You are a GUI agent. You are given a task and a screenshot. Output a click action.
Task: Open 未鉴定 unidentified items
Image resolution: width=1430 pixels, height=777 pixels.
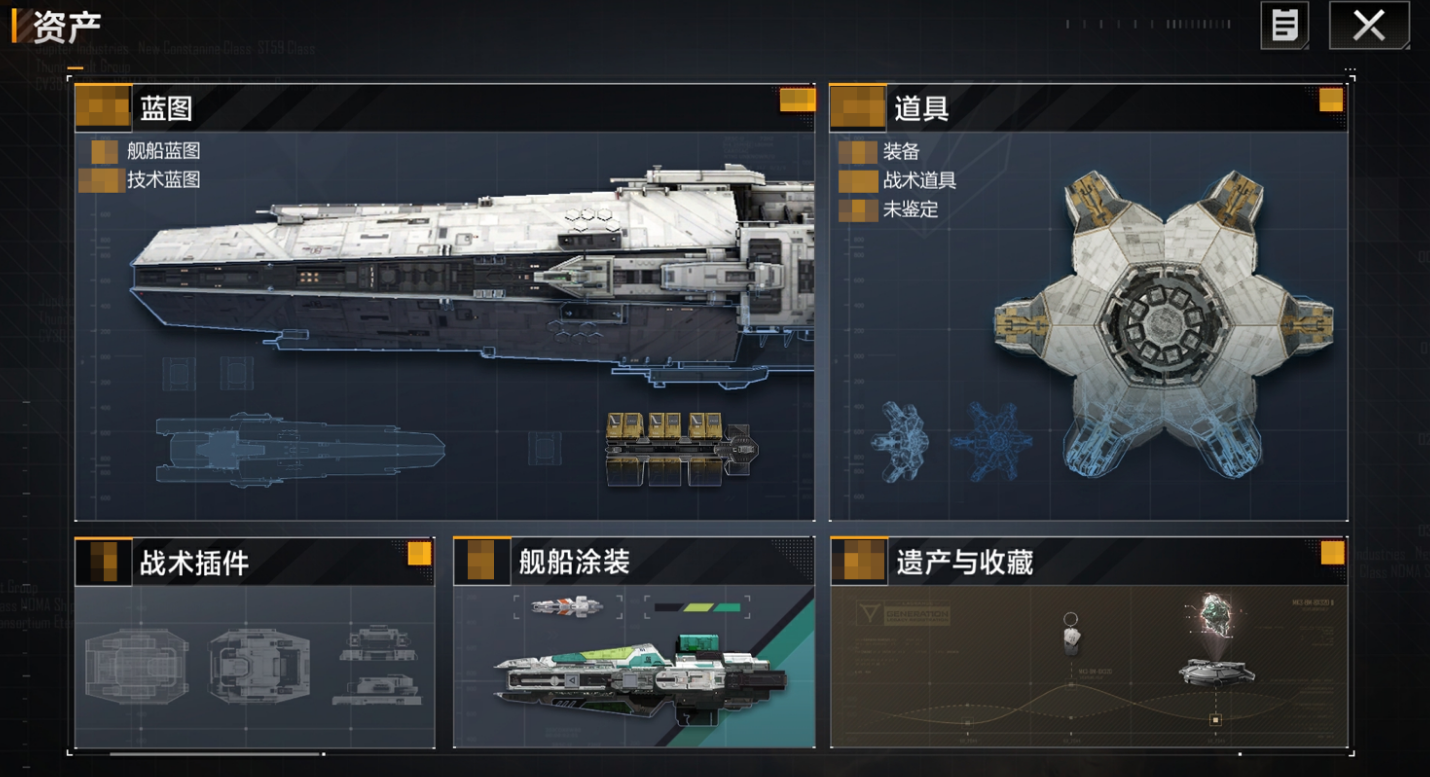pyautogui.click(x=910, y=210)
